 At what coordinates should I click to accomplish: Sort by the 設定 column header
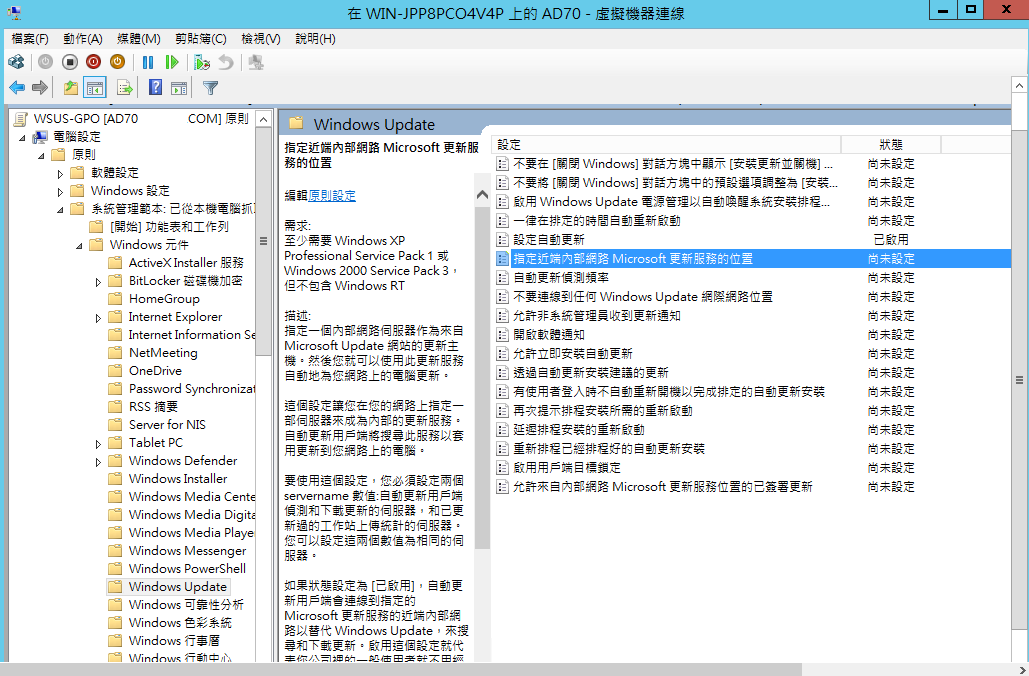(x=665, y=145)
